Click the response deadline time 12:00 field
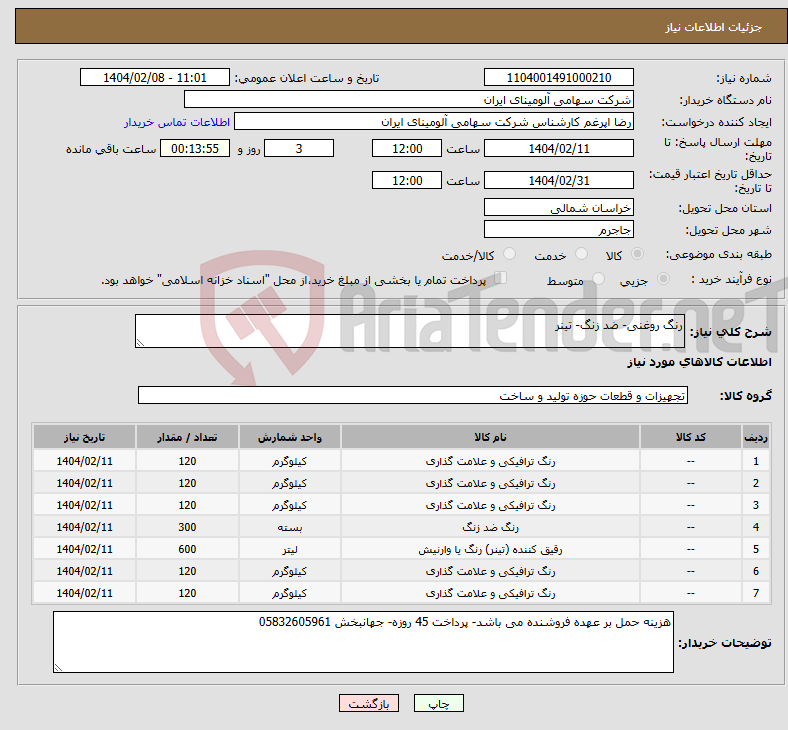The width and height of the screenshot is (788, 730). pyautogui.click(x=407, y=149)
